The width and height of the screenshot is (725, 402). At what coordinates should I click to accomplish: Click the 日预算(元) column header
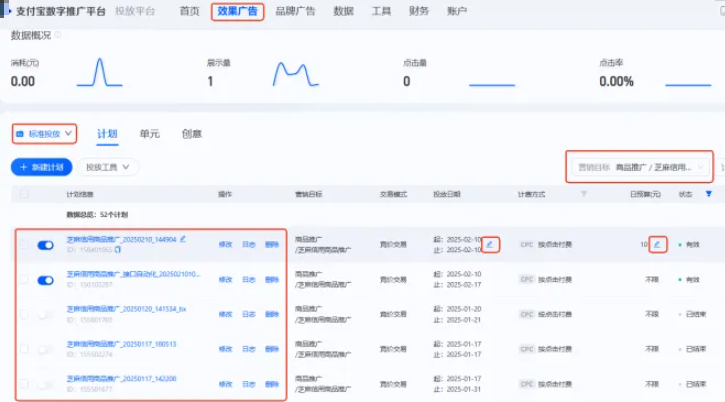pos(645,194)
